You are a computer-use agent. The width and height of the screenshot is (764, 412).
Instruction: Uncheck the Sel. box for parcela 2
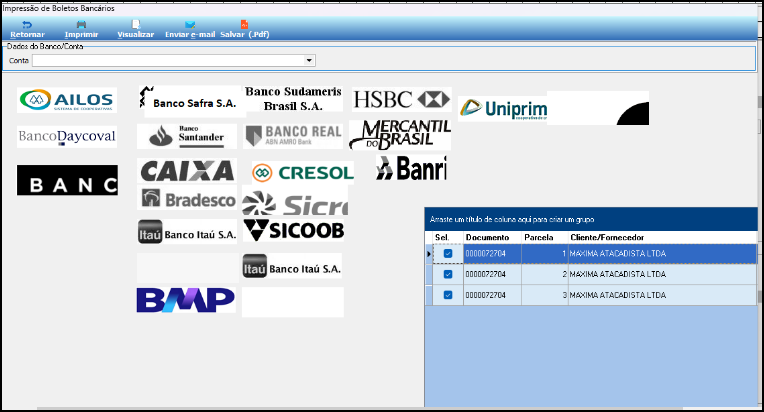click(448, 274)
